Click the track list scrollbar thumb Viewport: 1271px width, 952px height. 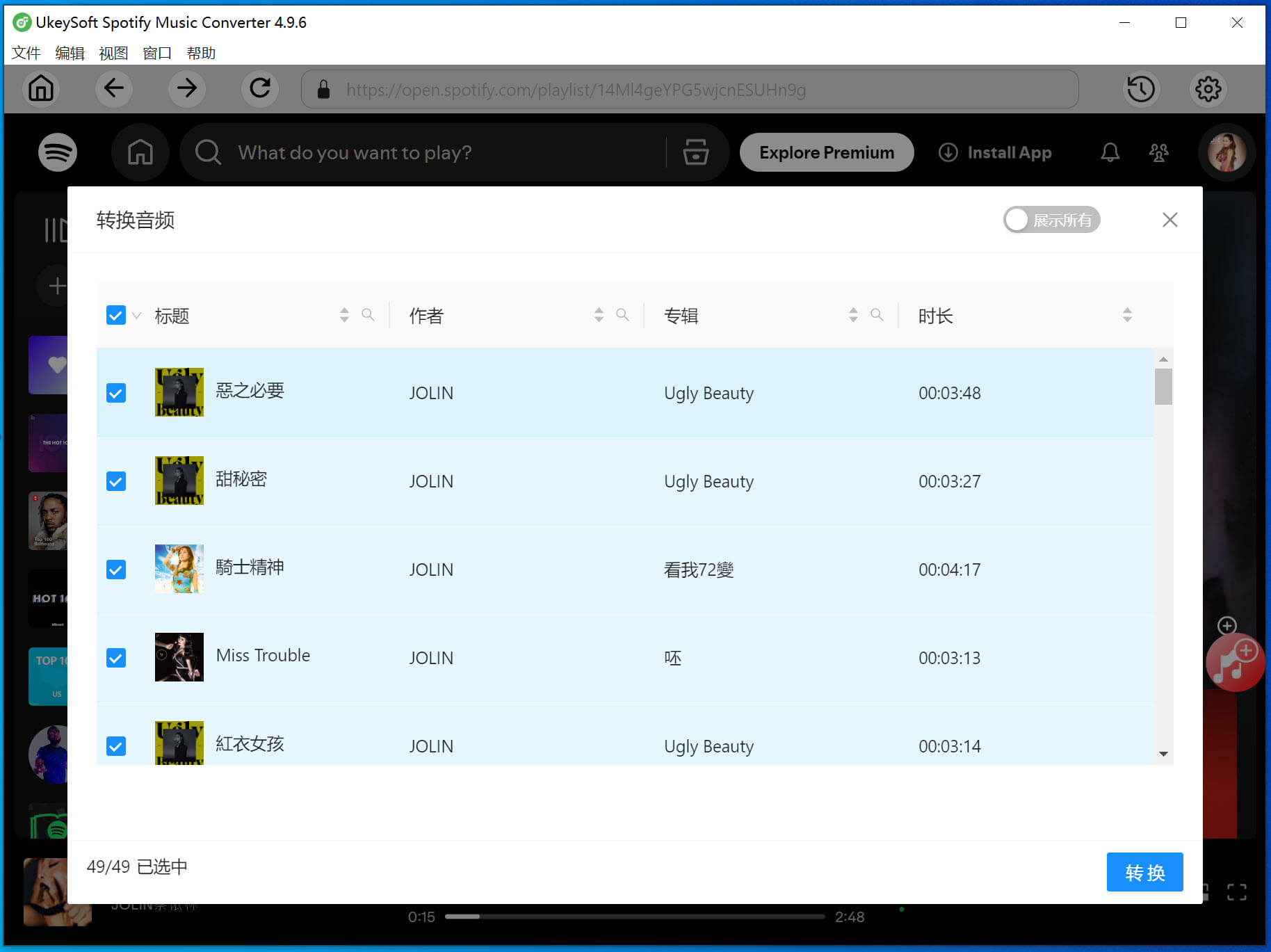[1163, 386]
